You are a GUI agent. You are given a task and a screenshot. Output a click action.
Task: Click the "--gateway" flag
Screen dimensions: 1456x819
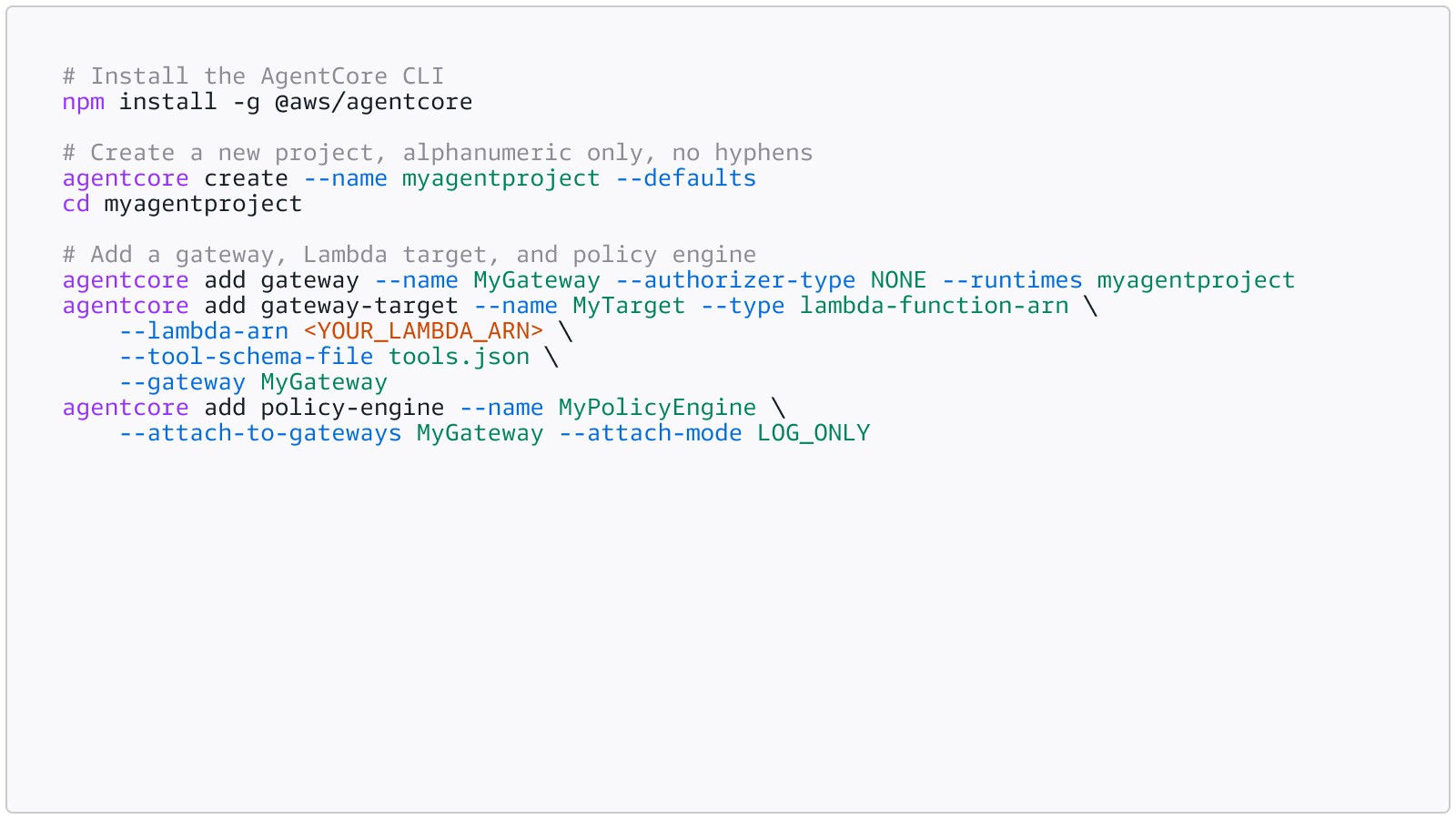tap(182, 382)
